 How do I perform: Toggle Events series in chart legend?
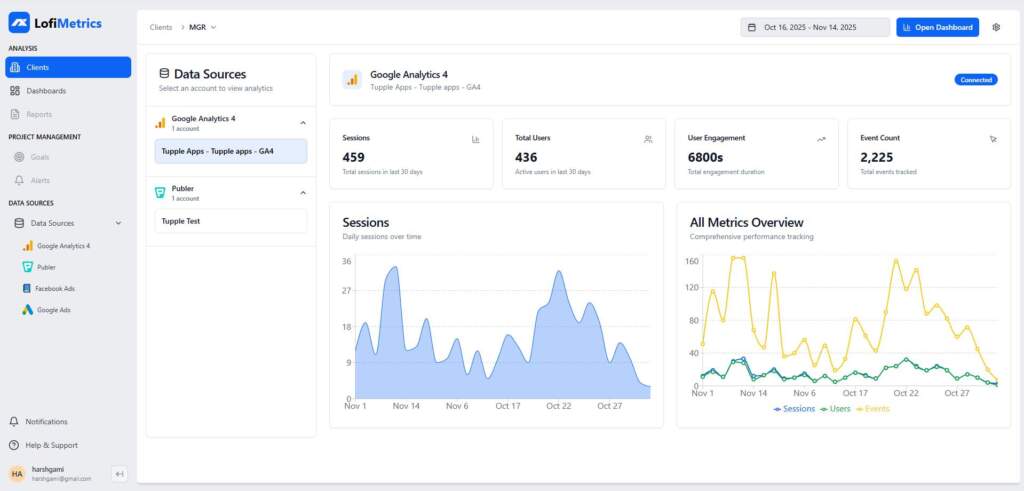click(x=874, y=408)
